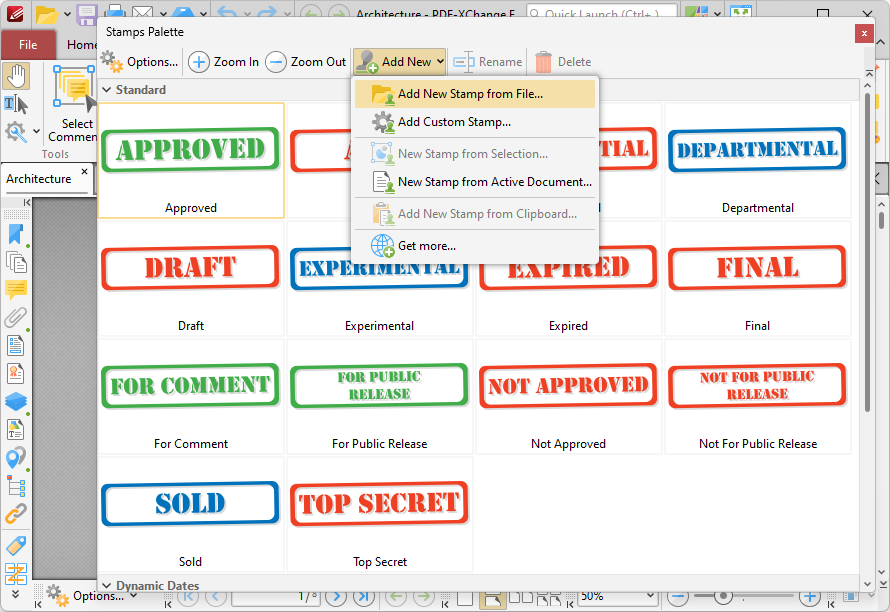Open the Thumbnails pane icon
The image size is (890, 612).
pos(16,262)
